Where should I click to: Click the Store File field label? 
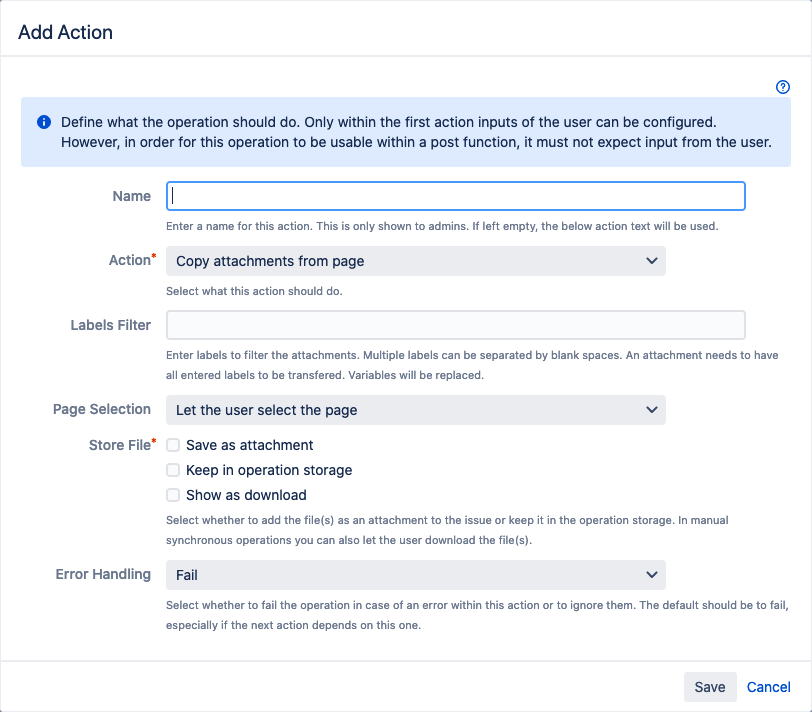122,445
